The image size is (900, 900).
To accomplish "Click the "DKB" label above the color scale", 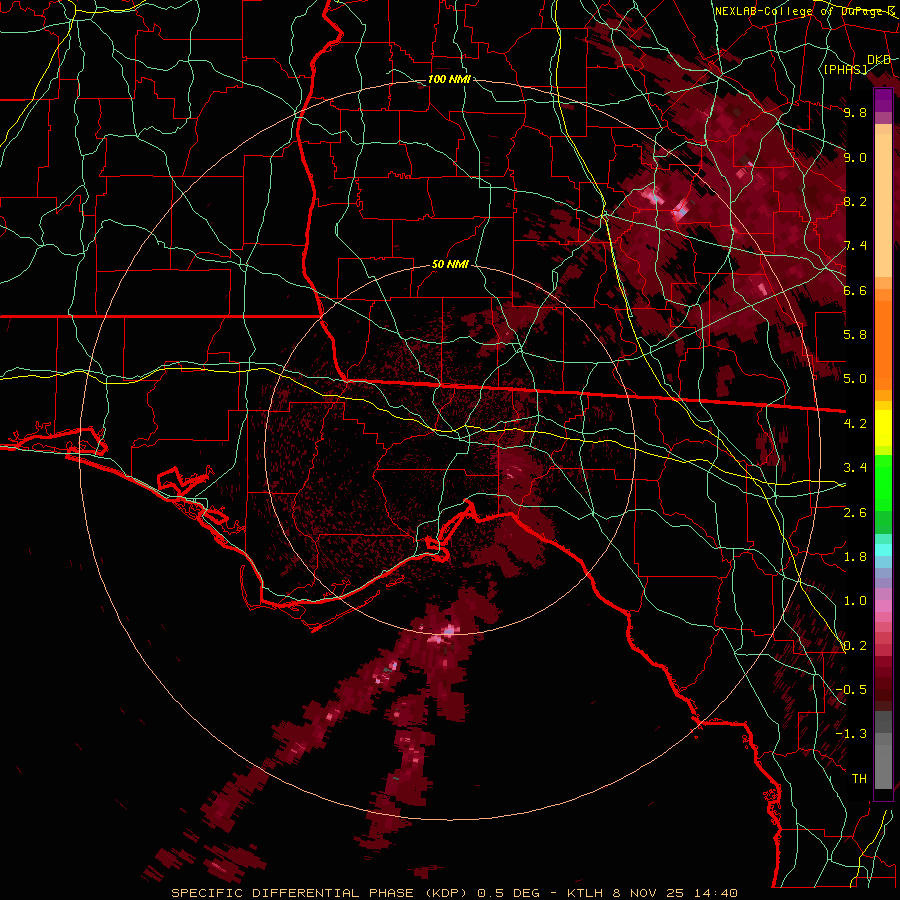I will tap(879, 60).
